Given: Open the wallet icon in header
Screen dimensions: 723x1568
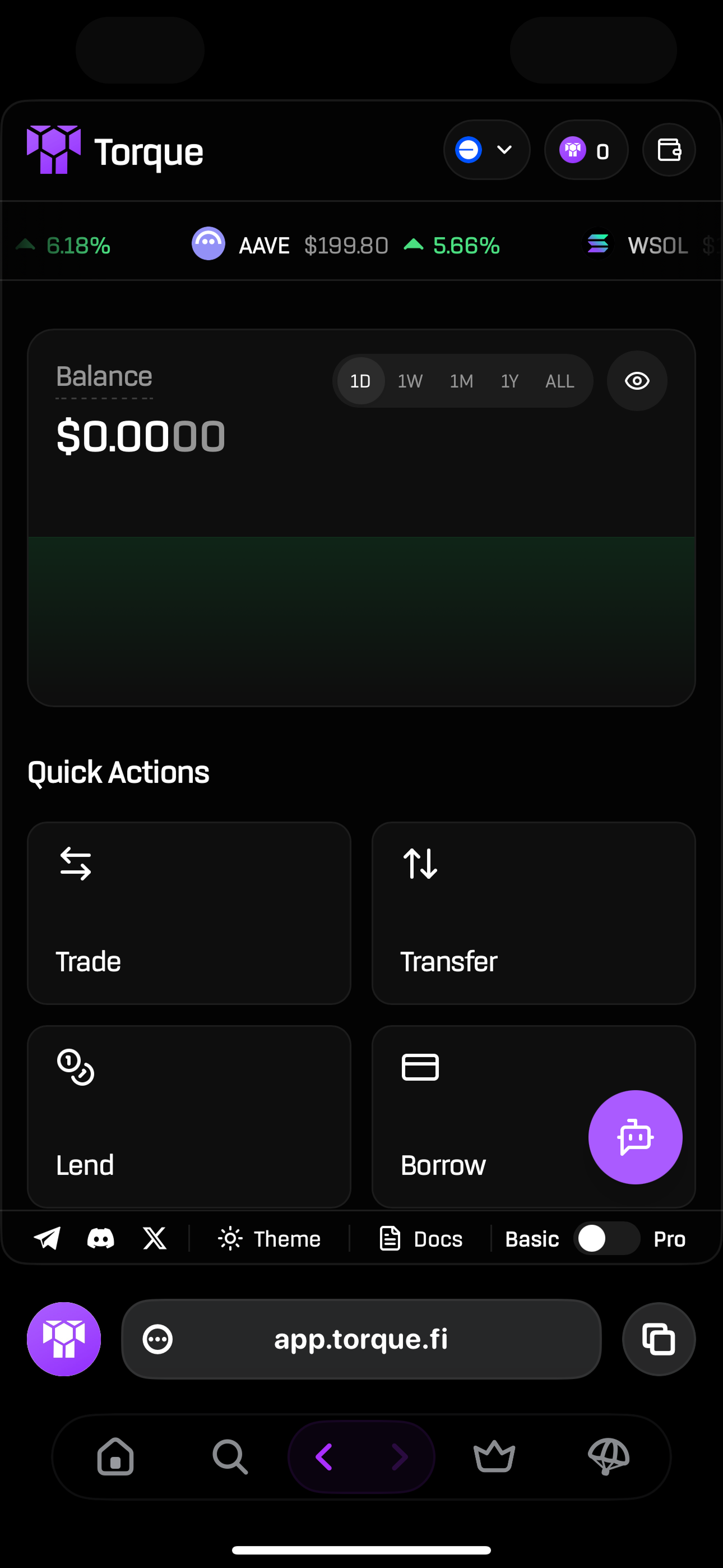Looking at the screenshot, I should pos(669,150).
